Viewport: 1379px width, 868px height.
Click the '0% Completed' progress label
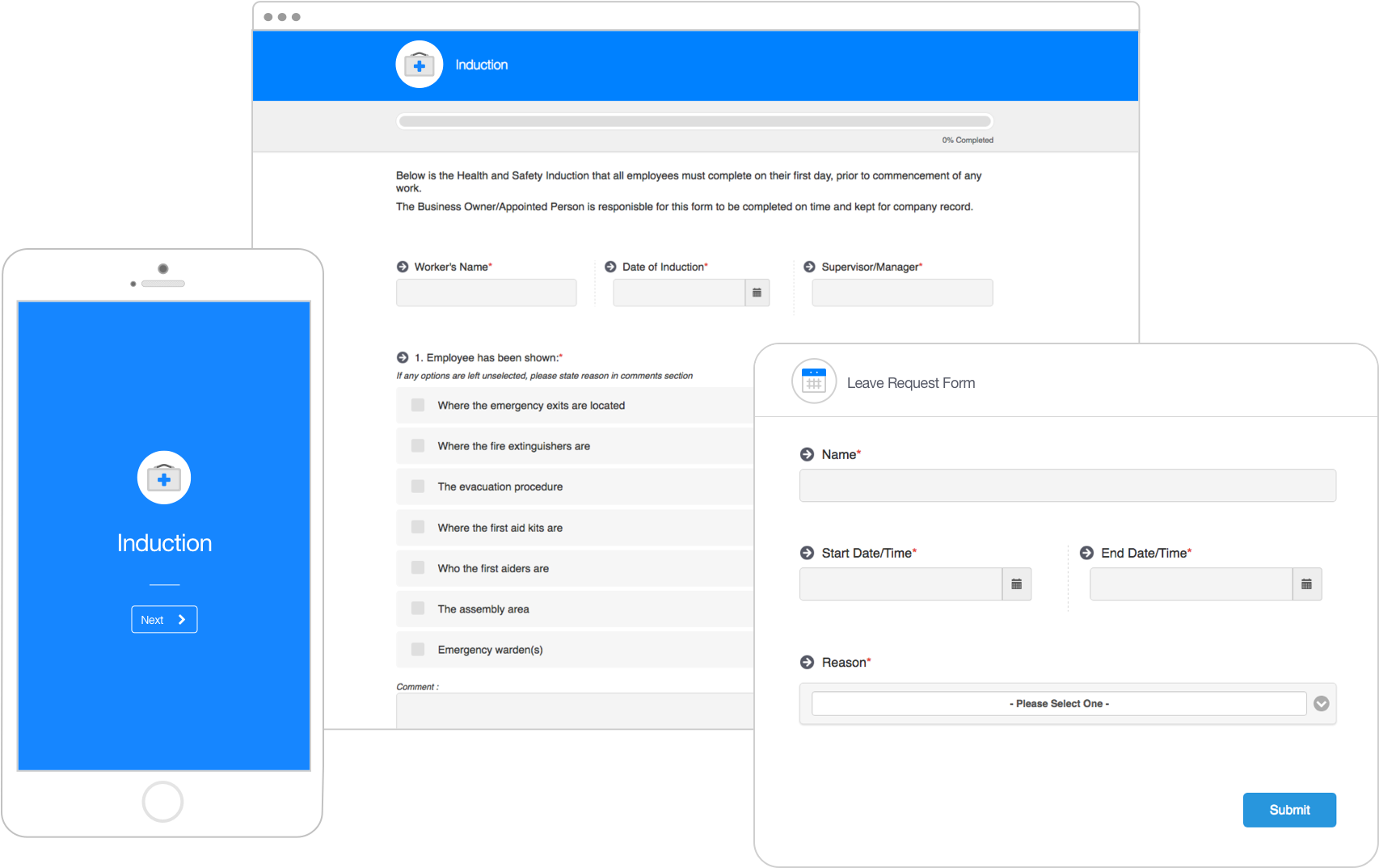tap(968, 140)
